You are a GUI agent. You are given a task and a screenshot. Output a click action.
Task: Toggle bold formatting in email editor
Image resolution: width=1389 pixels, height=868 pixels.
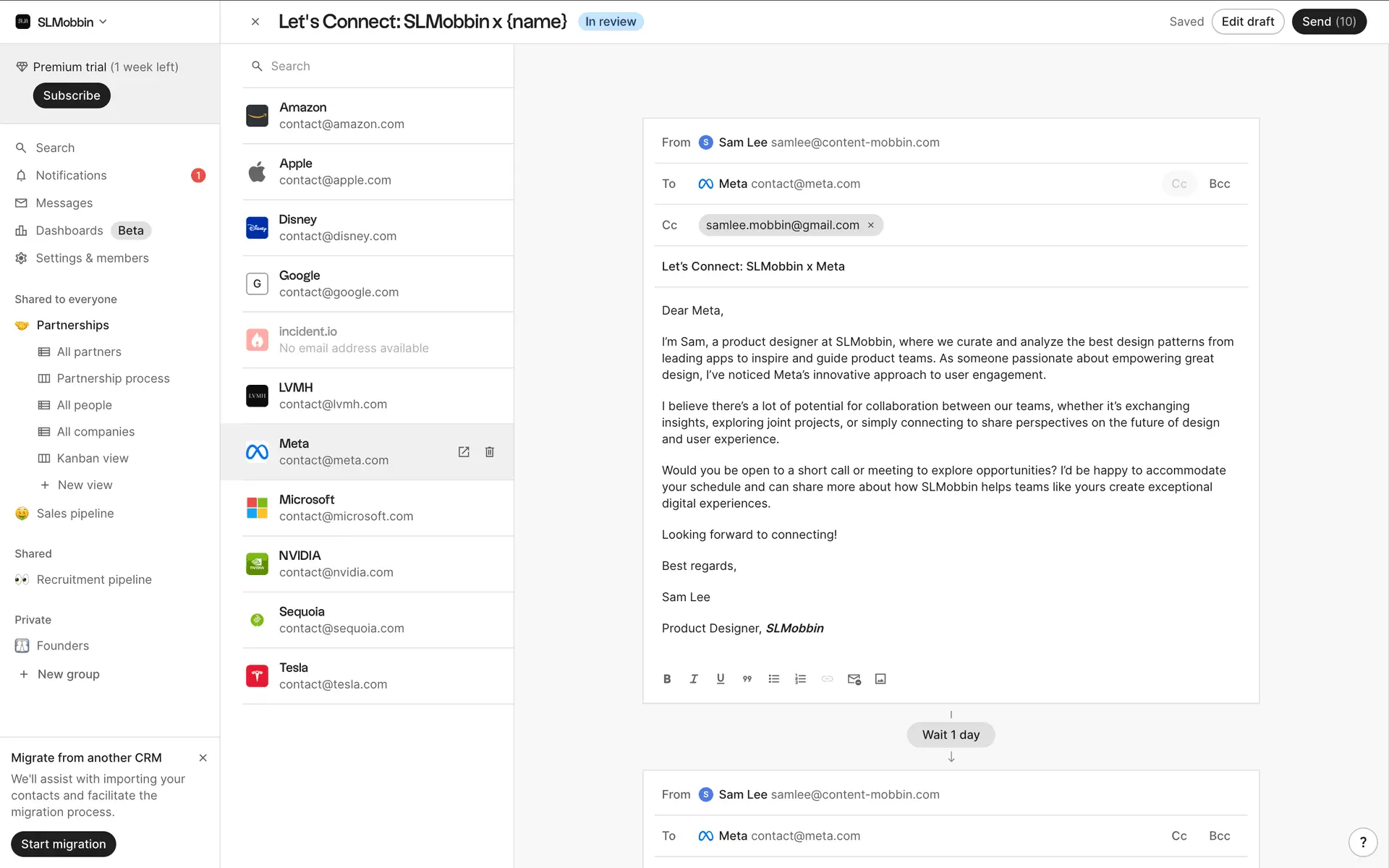[x=667, y=678]
